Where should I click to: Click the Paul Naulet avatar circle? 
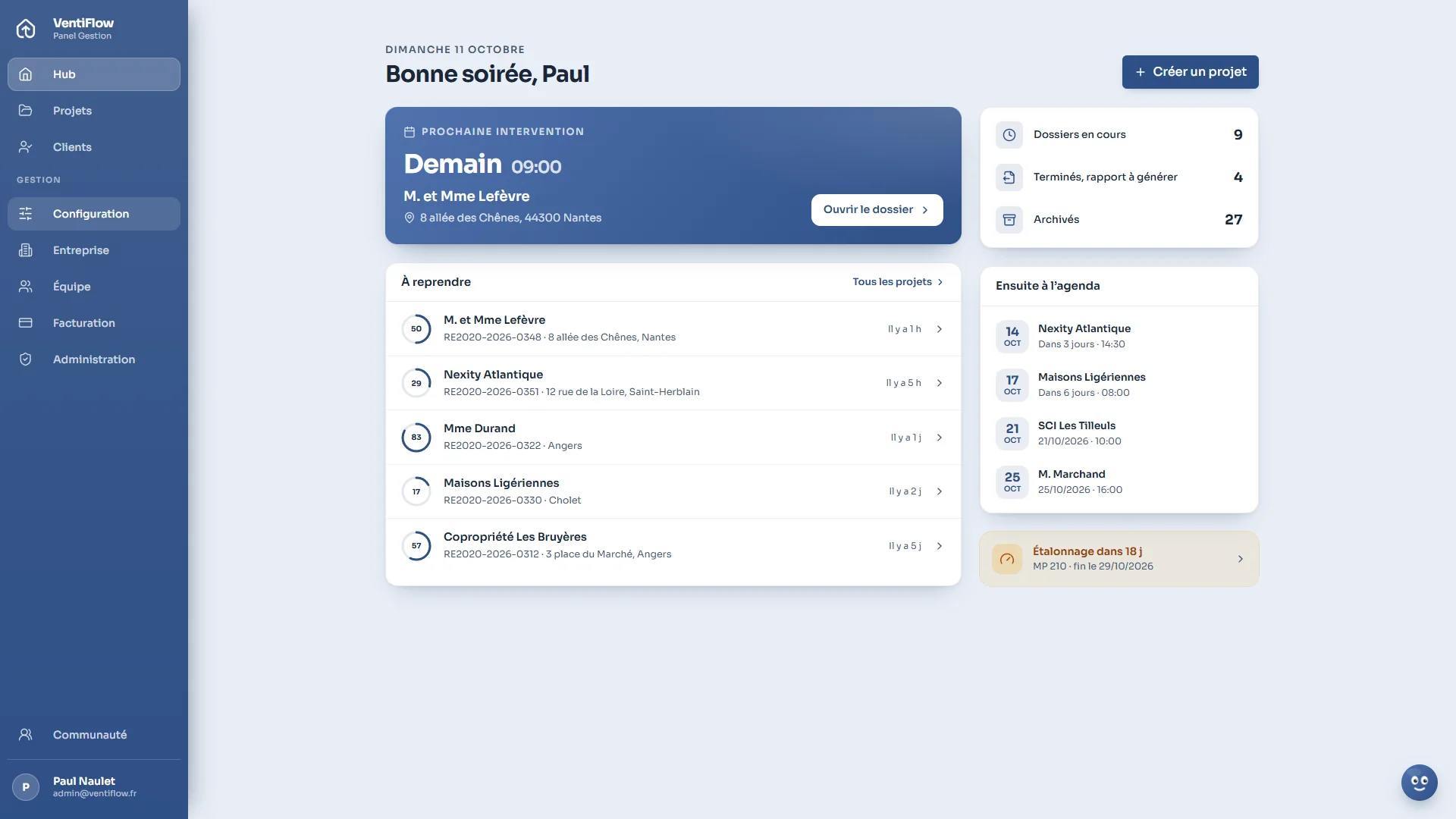pyautogui.click(x=26, y=787)
